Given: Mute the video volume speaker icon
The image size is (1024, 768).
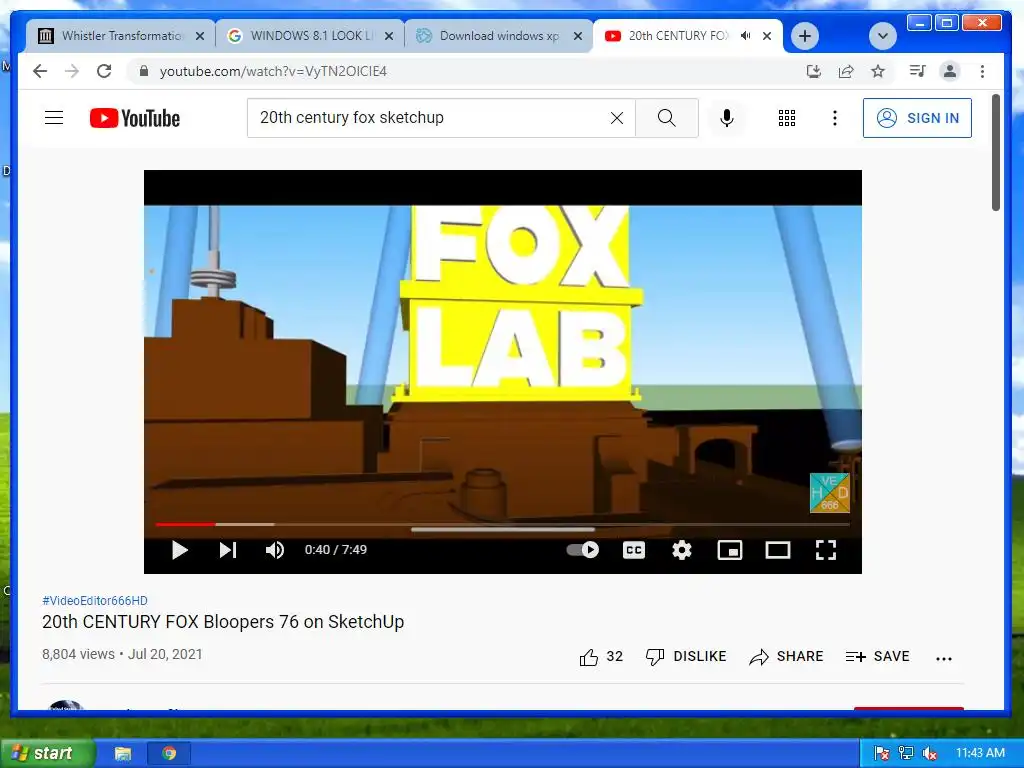Looking at the screenshot, I should pyautogui.click(x=275, y=551).
